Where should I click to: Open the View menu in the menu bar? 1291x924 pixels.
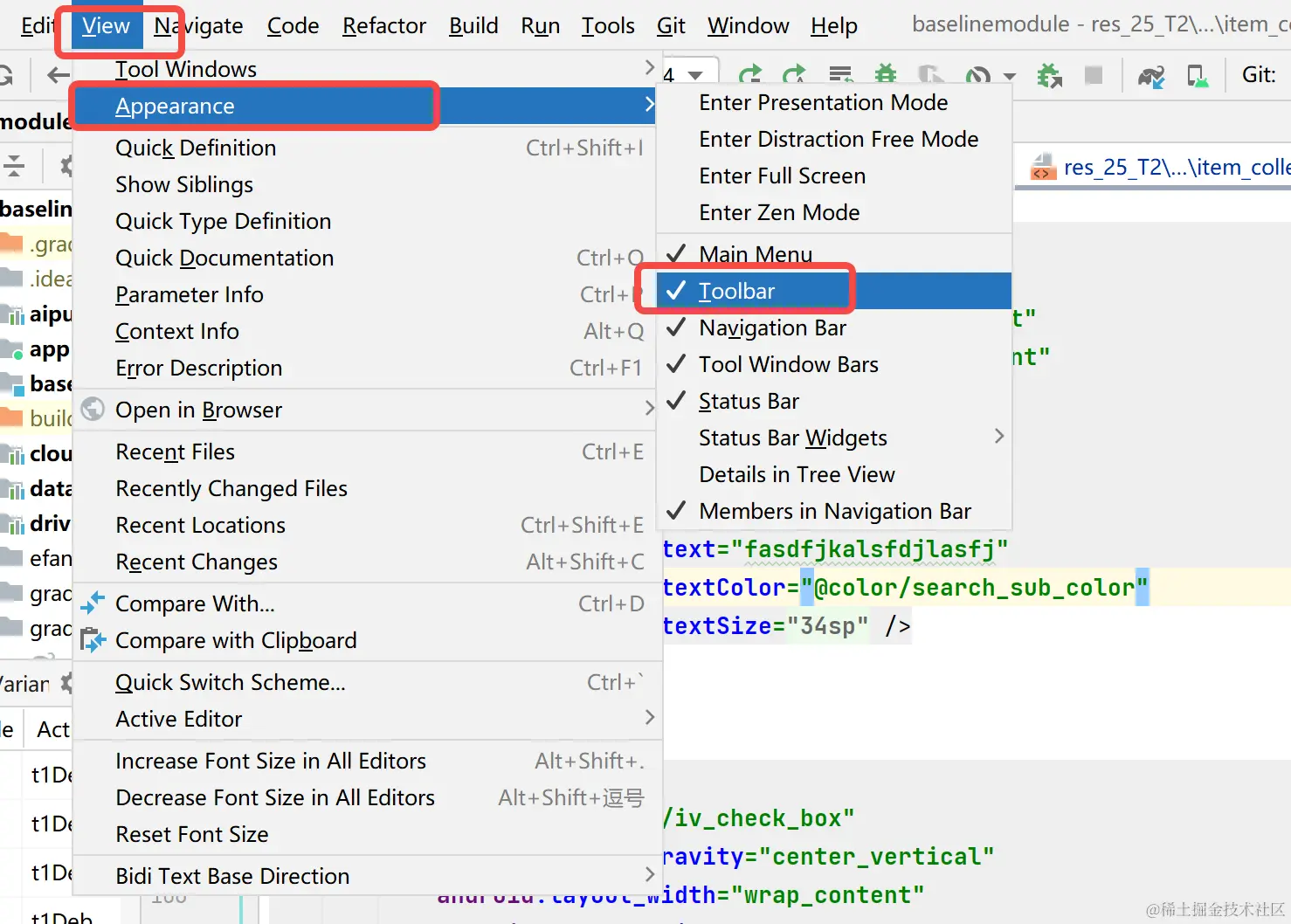(x=106, y=26)
